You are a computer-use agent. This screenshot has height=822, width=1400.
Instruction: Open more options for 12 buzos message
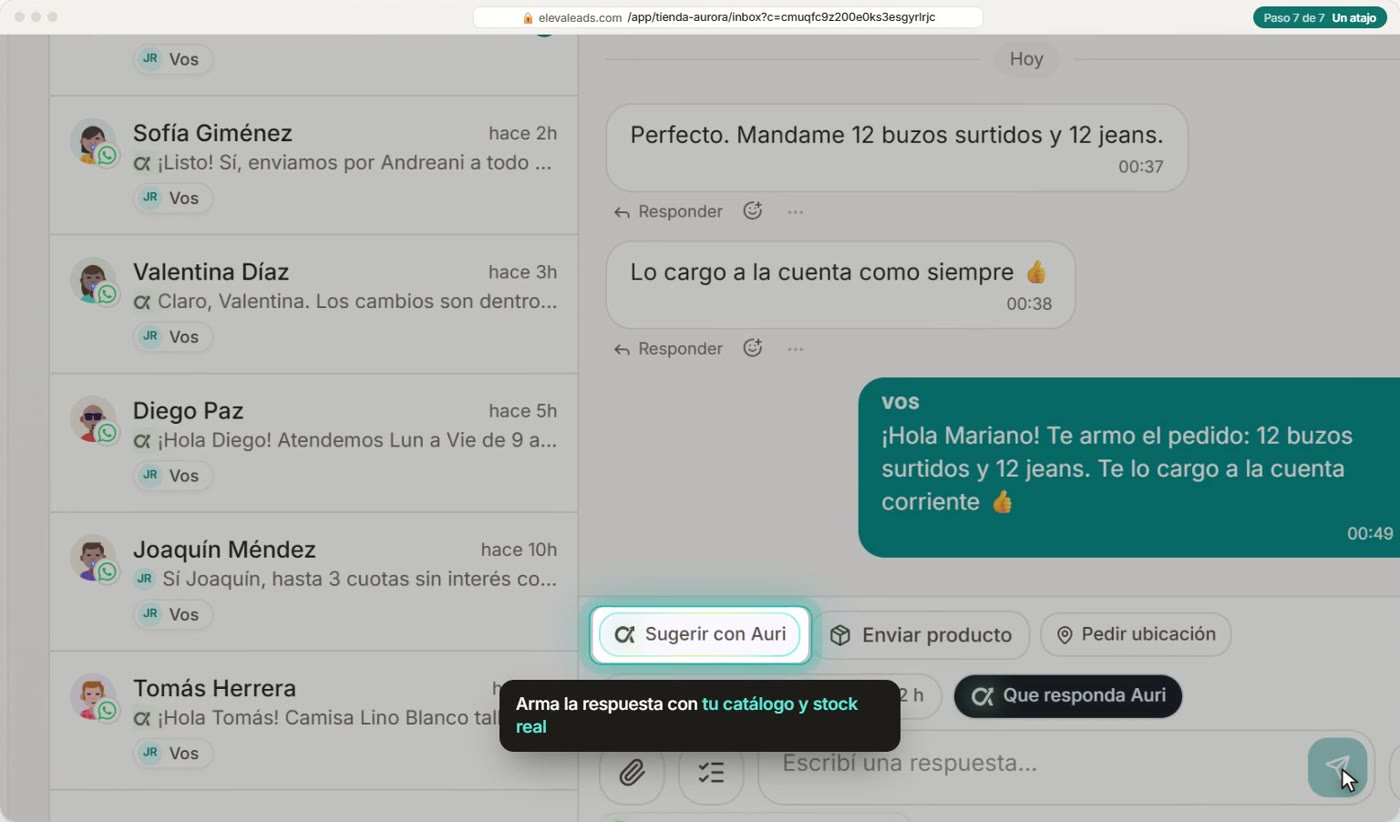pos(795,212)
